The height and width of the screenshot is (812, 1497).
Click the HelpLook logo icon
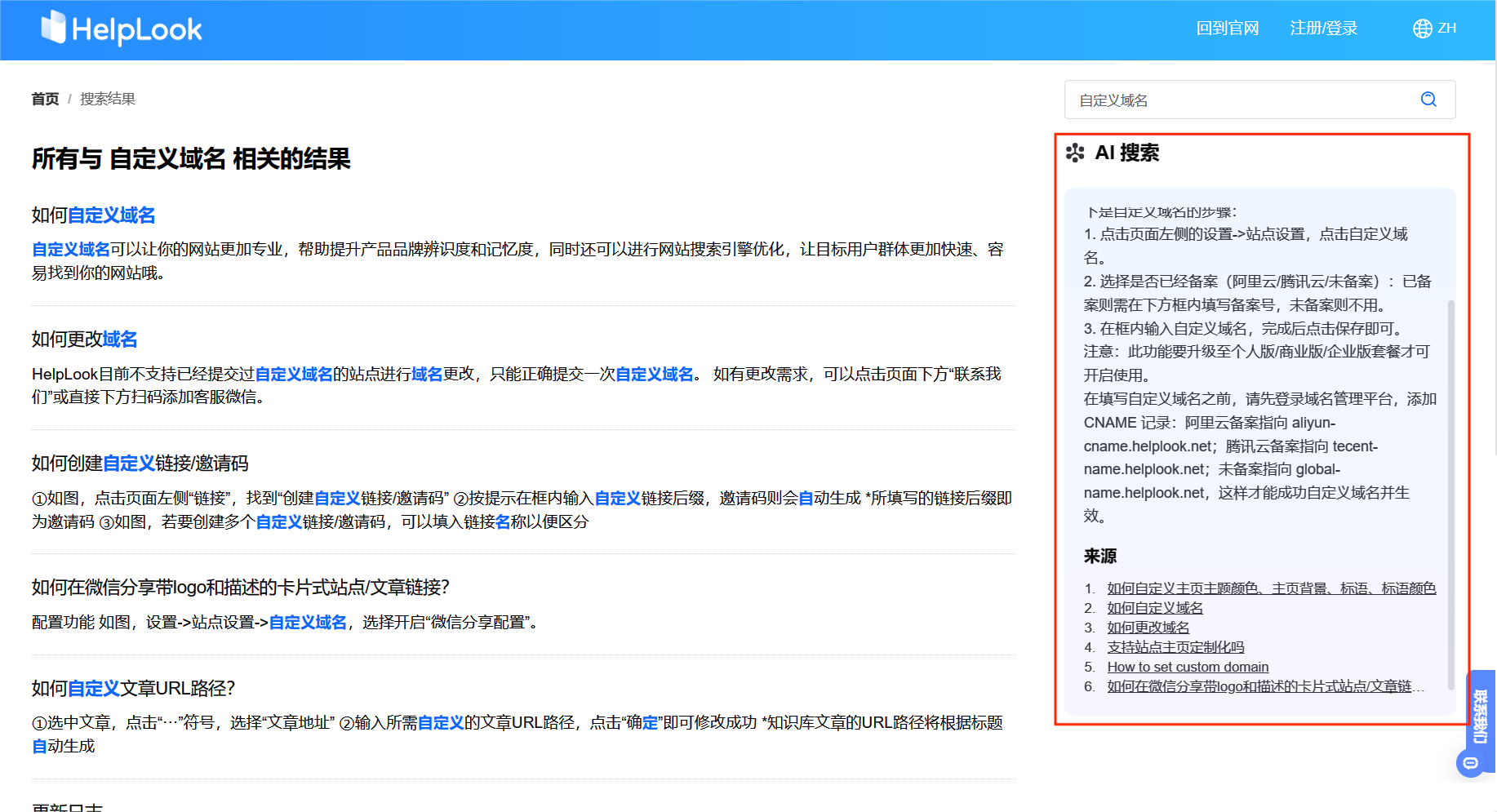[54, 28]
